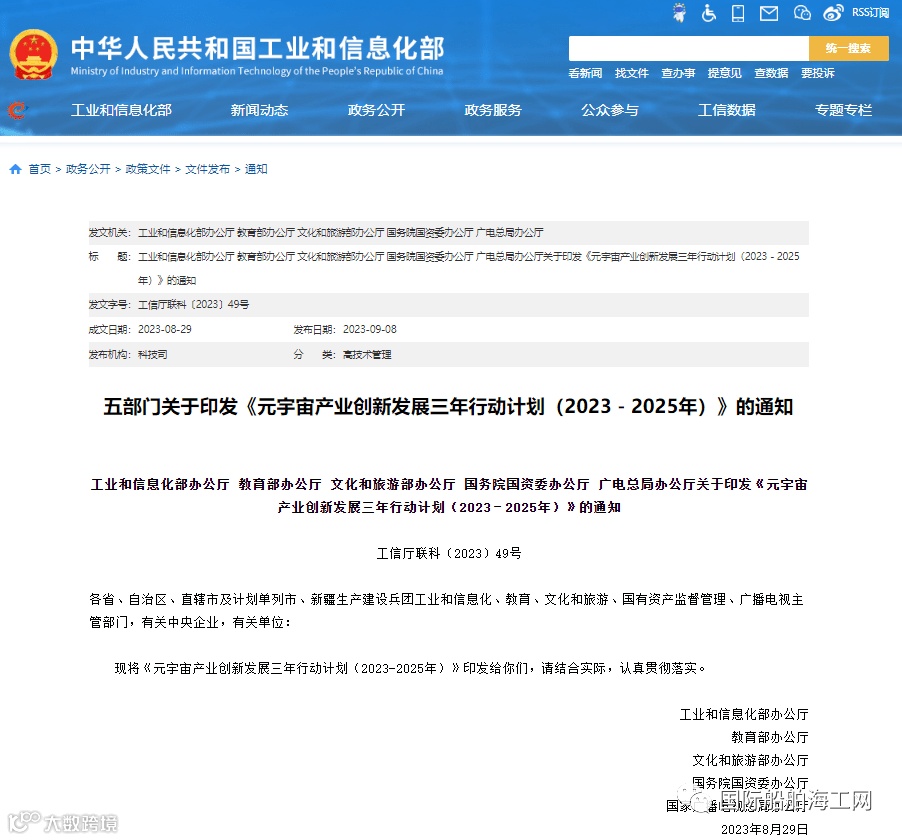Select document number 工信厅联科〔2023〕49号 in metadata table
Screen dimensions: 902x840
193,304
